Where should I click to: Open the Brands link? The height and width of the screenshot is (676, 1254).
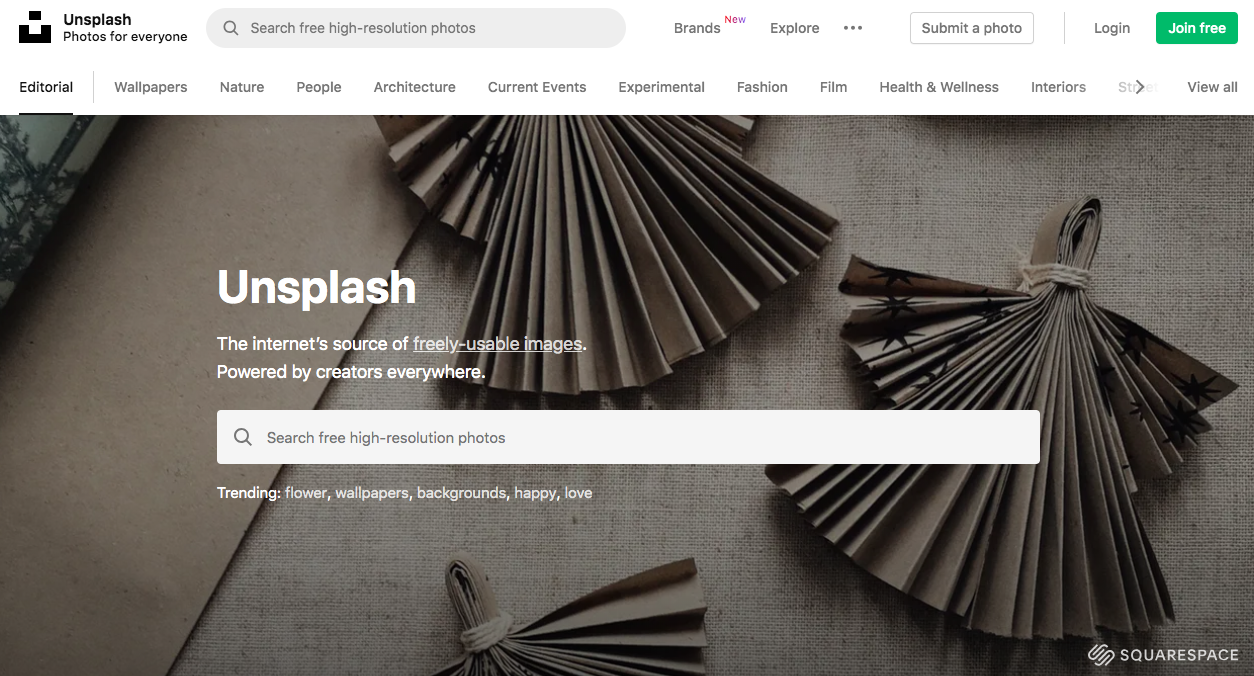click(x=697, y=28)
